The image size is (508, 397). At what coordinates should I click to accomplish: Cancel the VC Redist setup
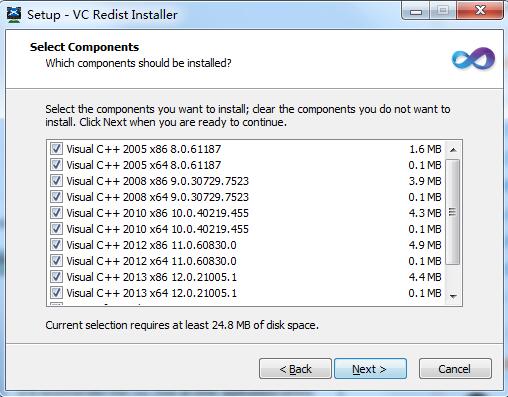click(x=455, y=369)
